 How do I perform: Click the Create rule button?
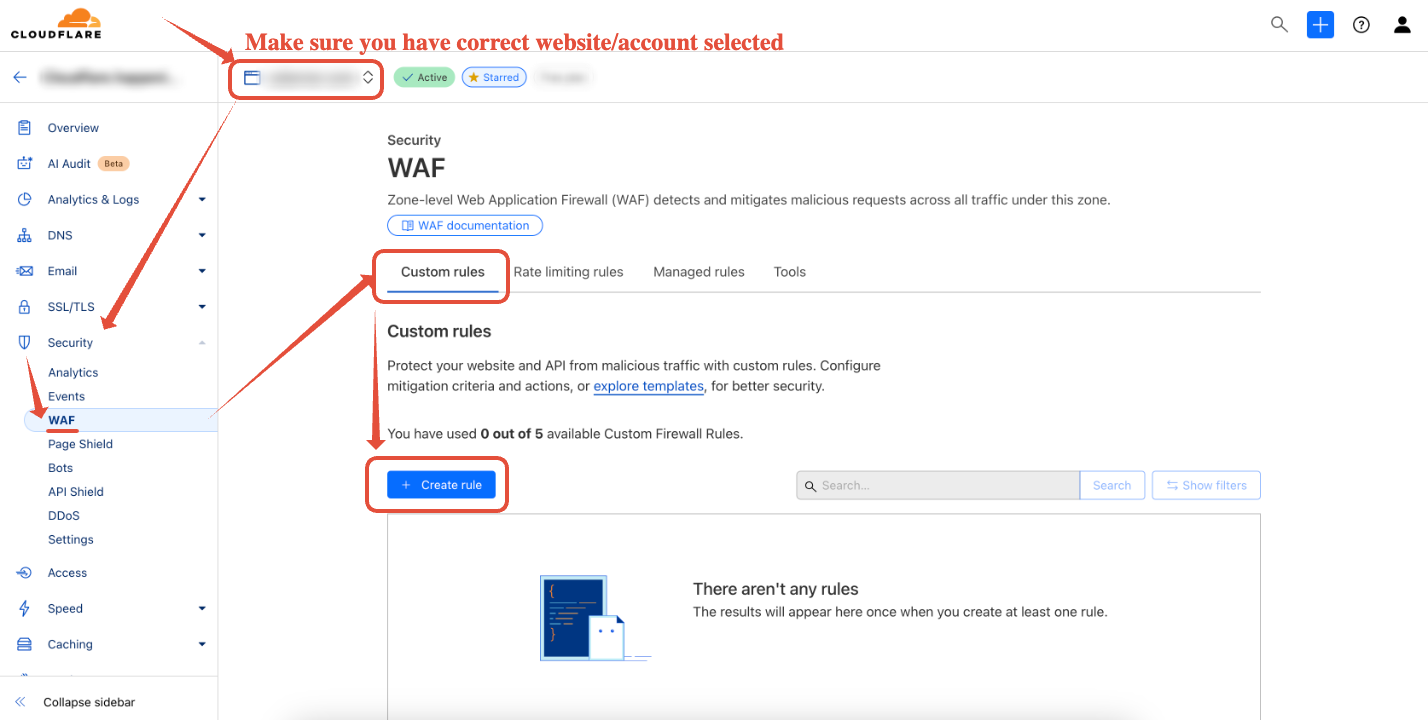point(441,485)
